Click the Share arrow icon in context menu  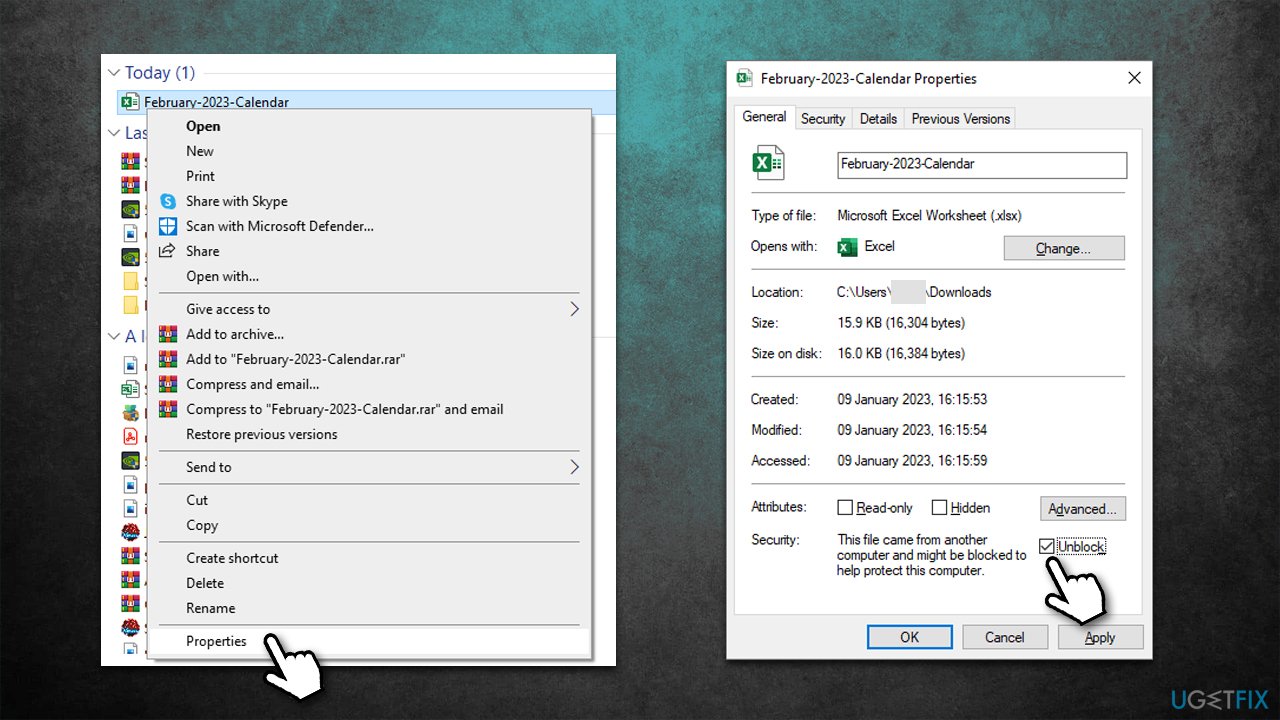167,251
